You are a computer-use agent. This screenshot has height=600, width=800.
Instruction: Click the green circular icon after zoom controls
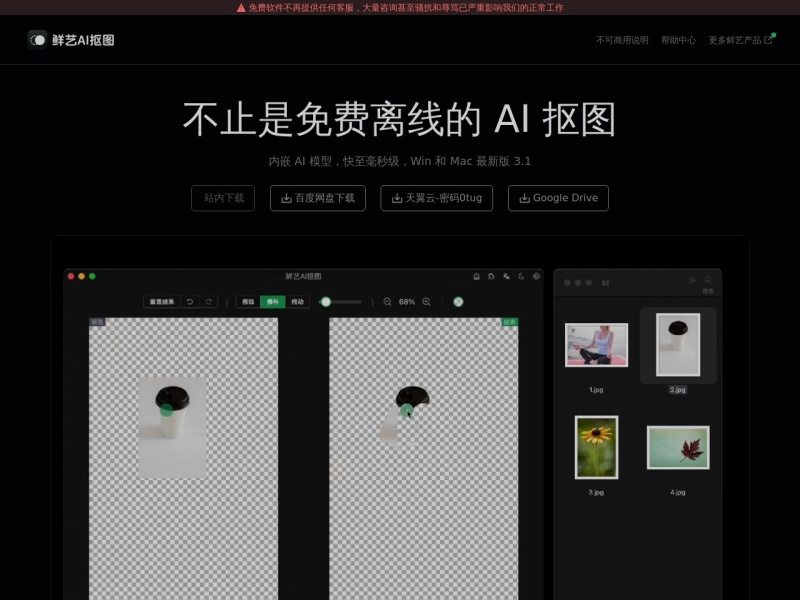point(458,301)
